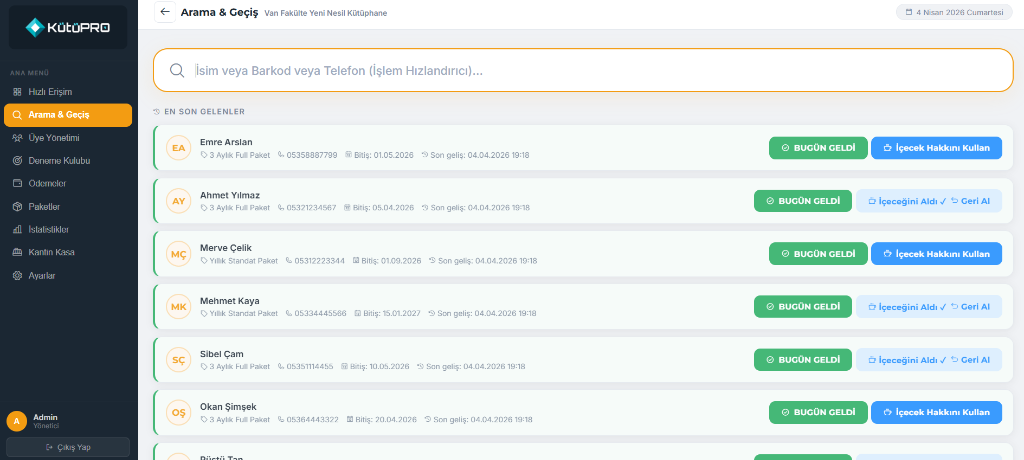Focus the name, barcode or phone search field

coord(583,70)
